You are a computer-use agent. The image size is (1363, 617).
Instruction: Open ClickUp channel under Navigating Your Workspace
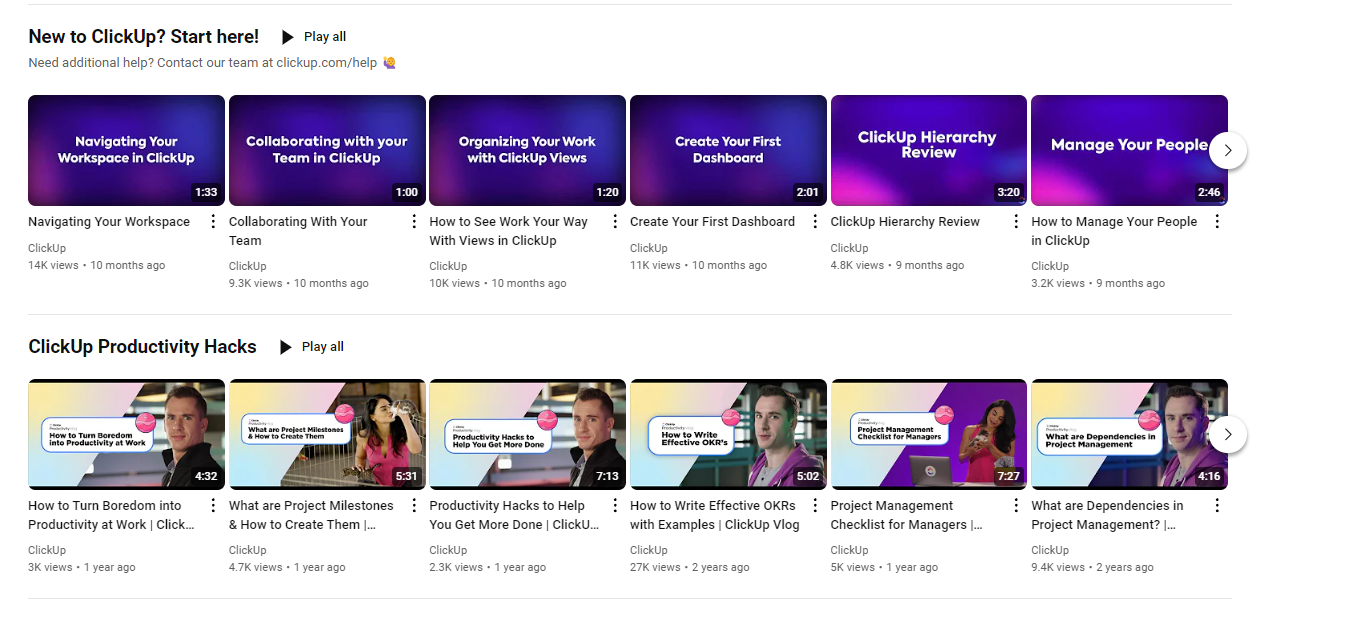47,248
